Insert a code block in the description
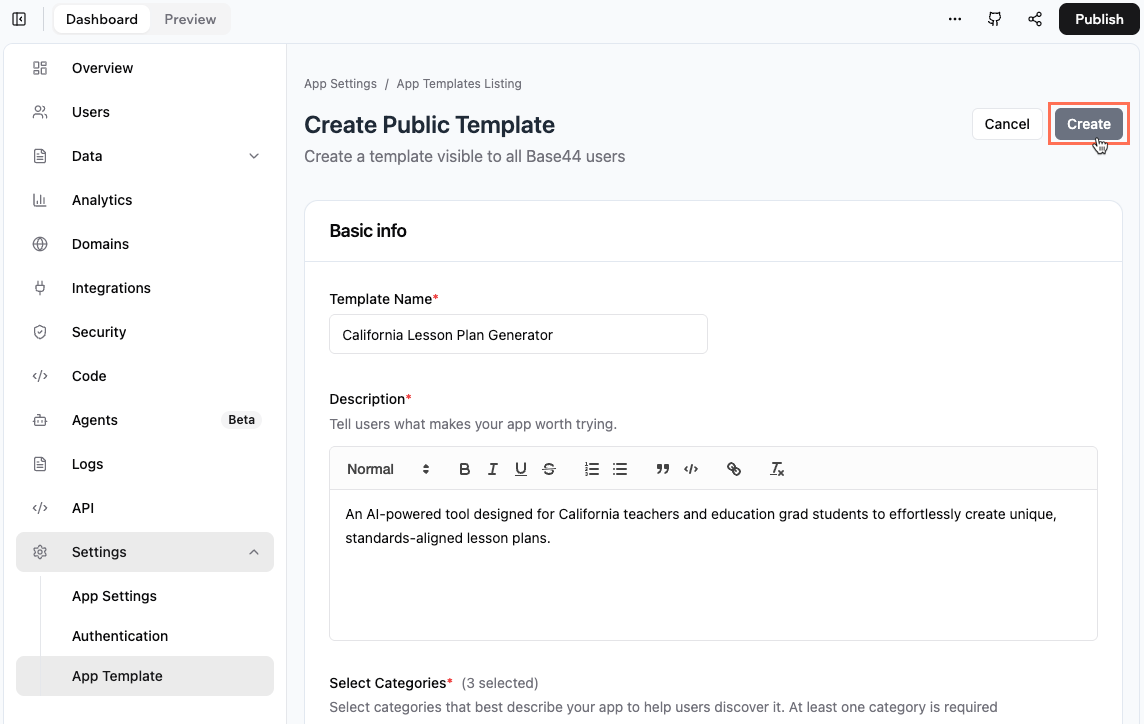The width and height of the screenshot is (1144, 724). point(691,468)
